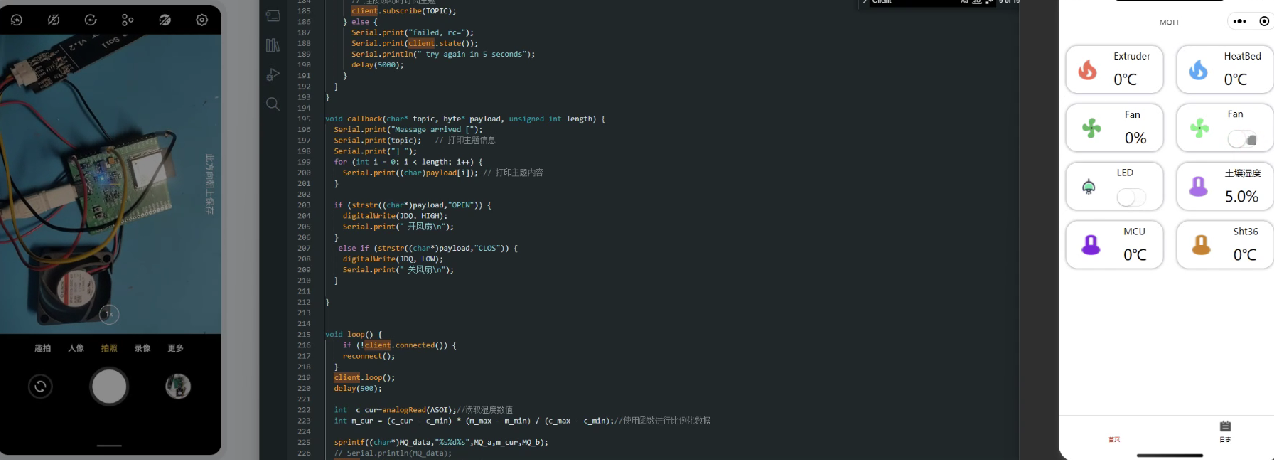Click the "digitalWrite(IO0, HIGH);" line
Viewport: 1274px width, 460px height.
pos(394,215)
